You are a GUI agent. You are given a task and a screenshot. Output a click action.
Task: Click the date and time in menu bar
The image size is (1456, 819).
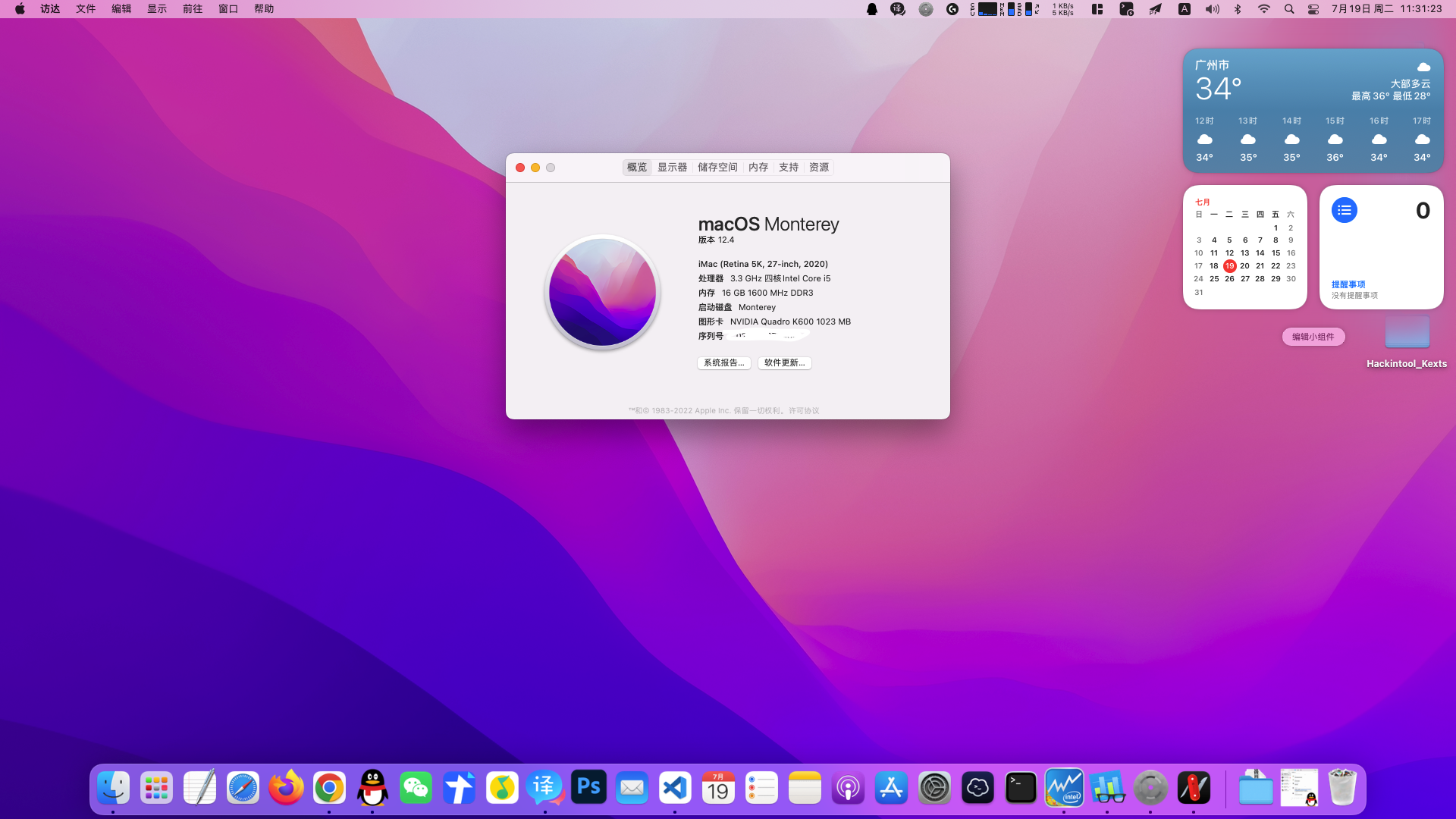pyautogui.click(x=1387, y=9)
